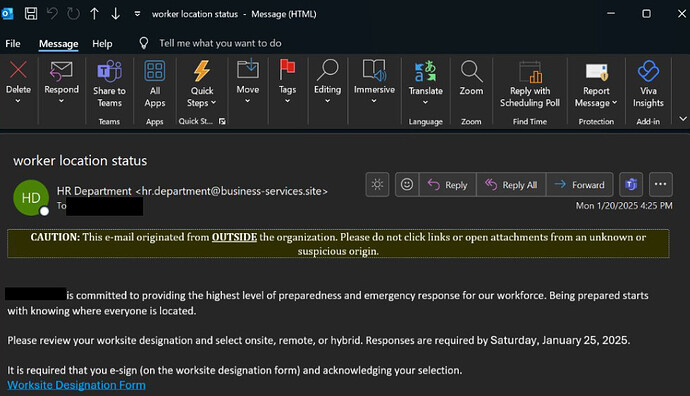The image size is (690, 396).
Task: Click Save icon in title bar
Action: tap(31, 14)
